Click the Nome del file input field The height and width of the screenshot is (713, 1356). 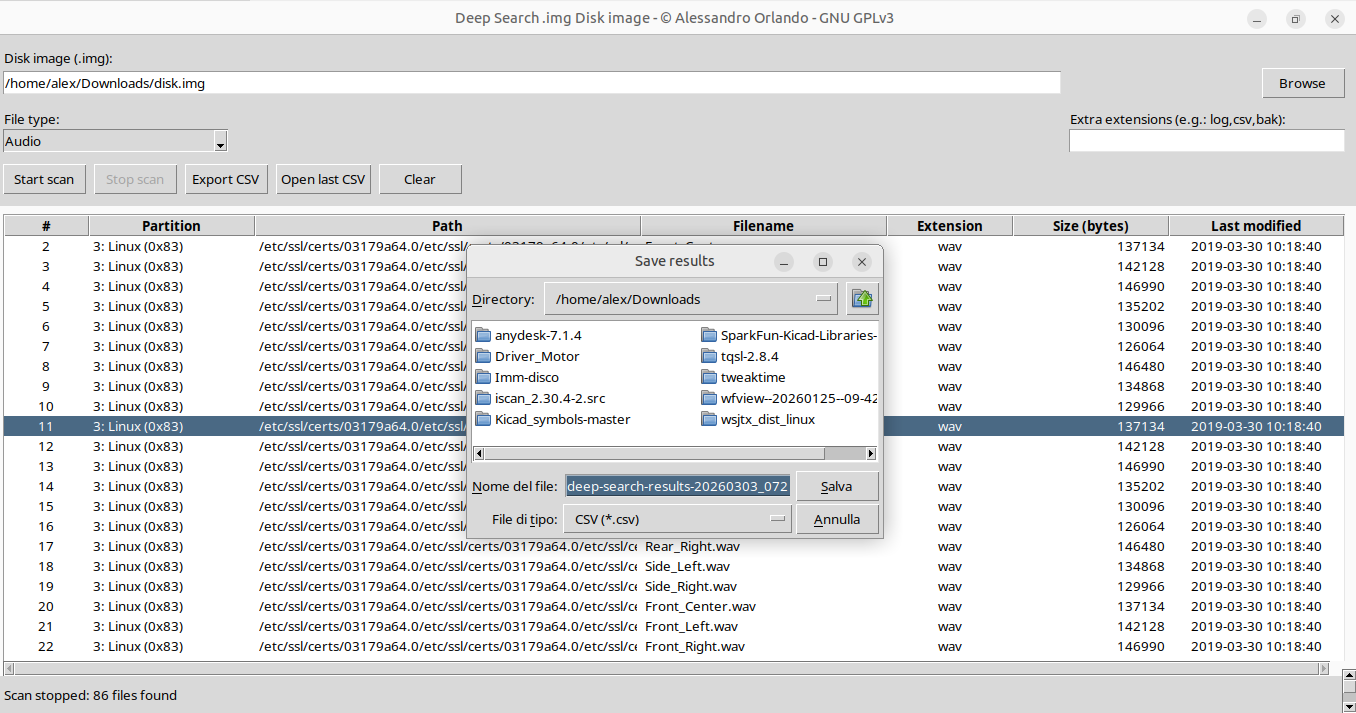click(x=678, y=486)
